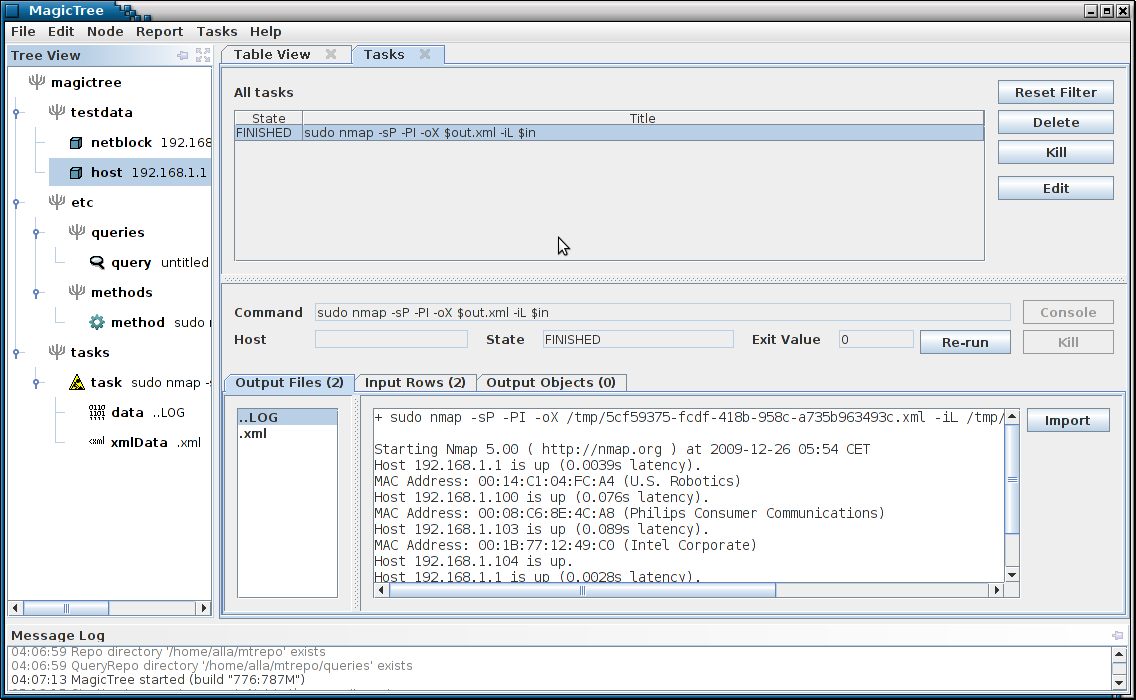Close the Tasks tab

coord(425,54)
